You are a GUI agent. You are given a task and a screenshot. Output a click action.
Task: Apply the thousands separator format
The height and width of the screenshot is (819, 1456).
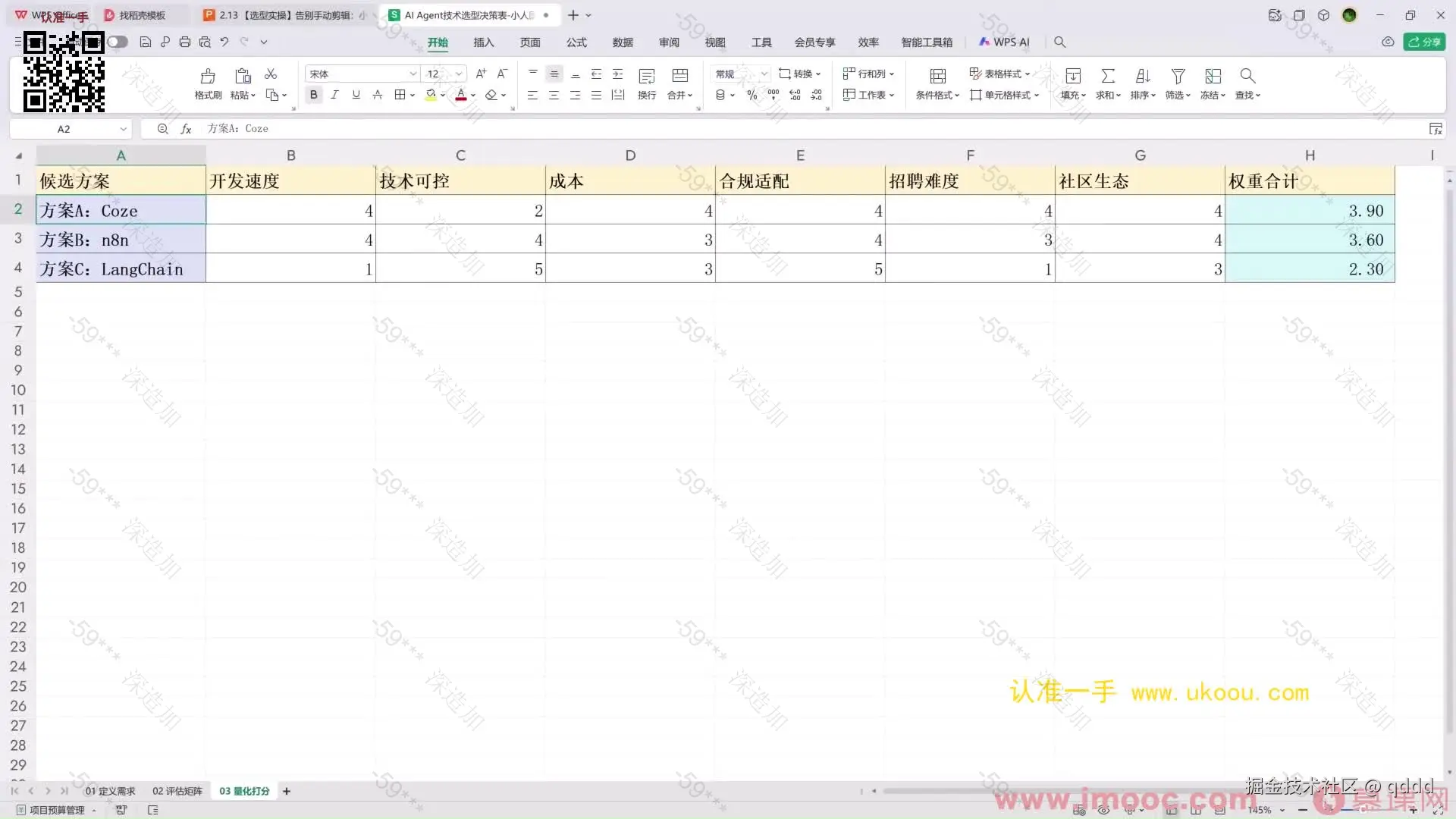point(773,95)
